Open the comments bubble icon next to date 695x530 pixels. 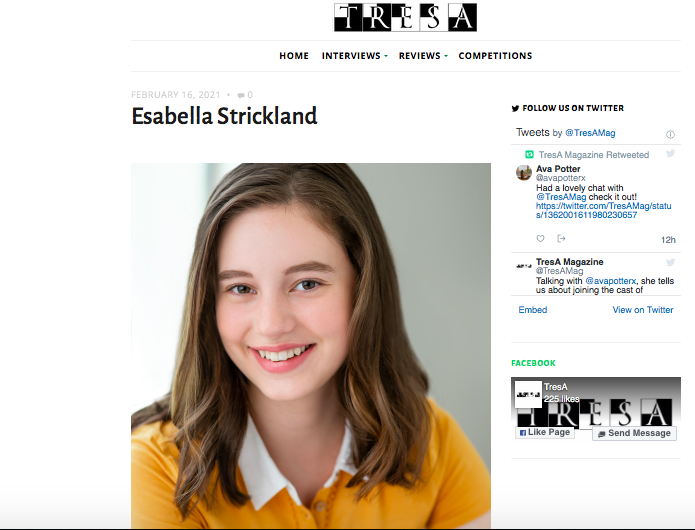pyautogui.click(x=241, y=95)
